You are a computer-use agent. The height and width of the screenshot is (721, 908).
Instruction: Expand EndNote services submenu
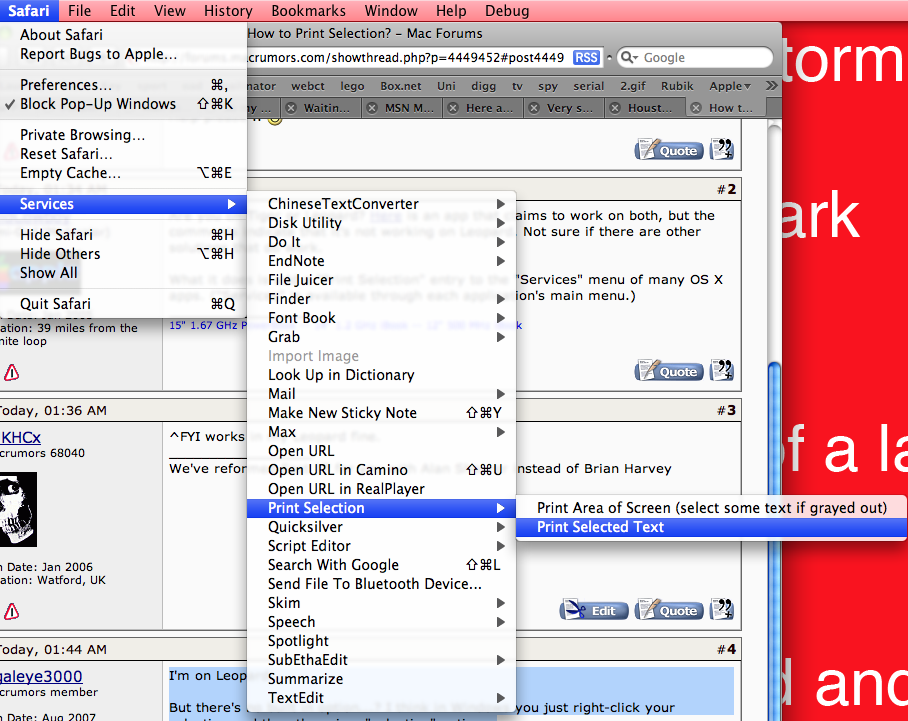[x=381, y=261]
